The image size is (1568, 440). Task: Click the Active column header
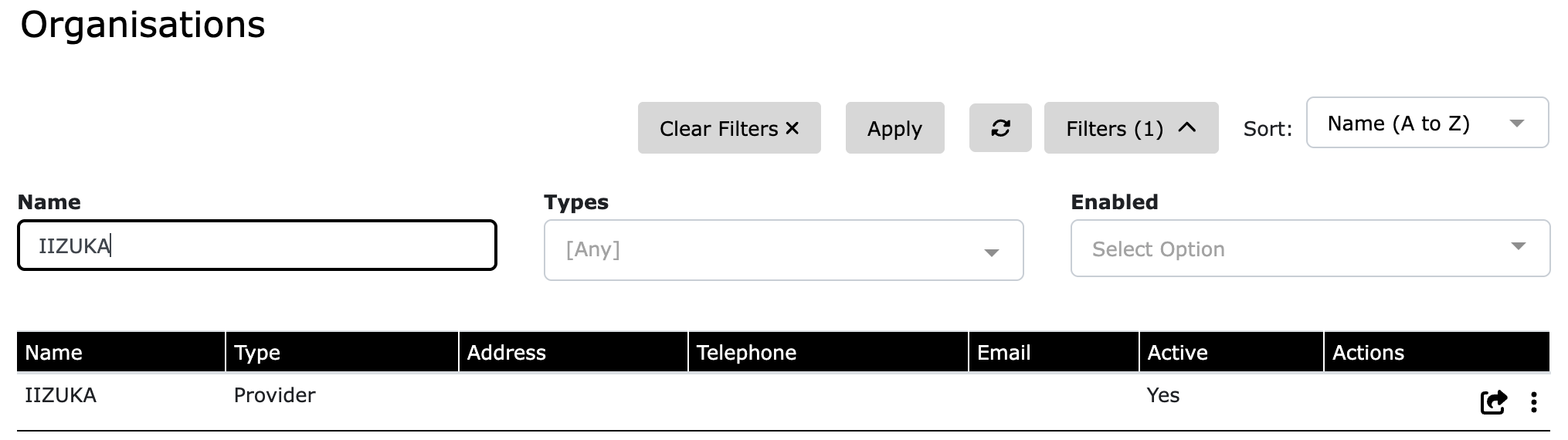pos(1177,353)
